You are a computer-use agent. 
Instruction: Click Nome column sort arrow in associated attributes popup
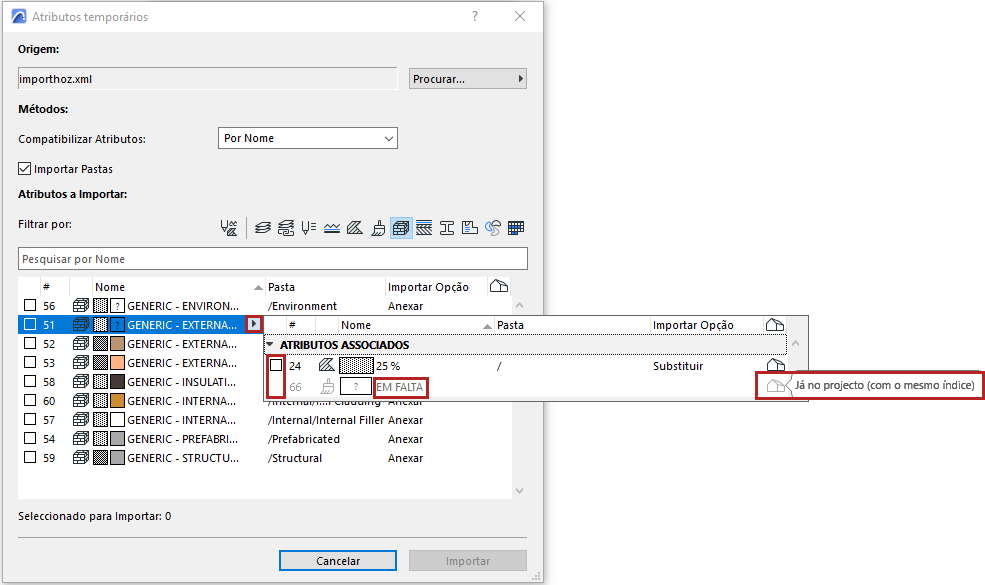(x=487, y=325)
